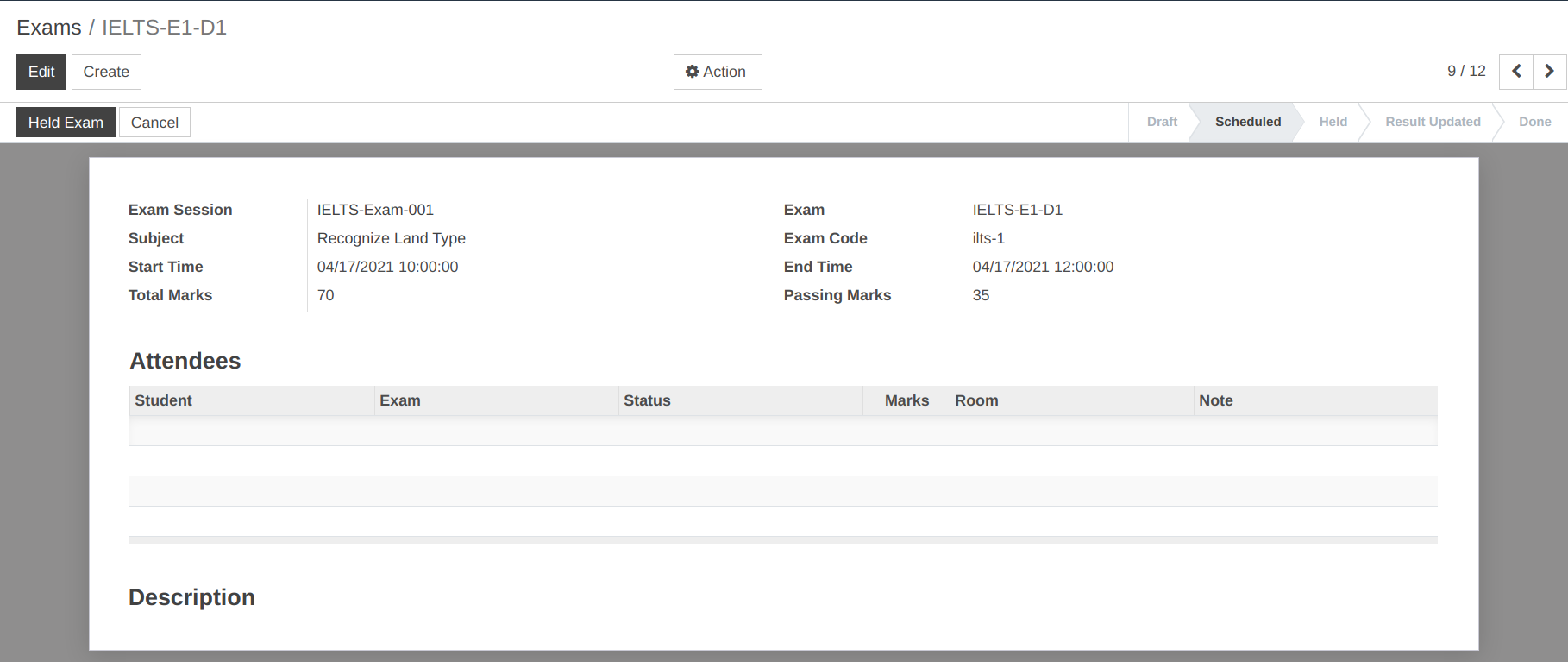Click the Start Time field label
1568x662 pixels.
click(x=166, y=267)
